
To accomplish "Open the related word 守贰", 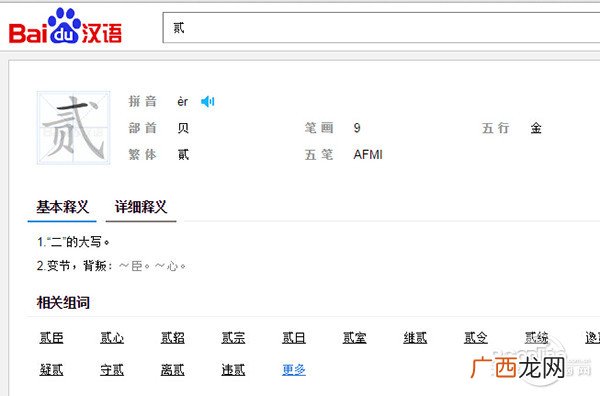I will 112,370.
